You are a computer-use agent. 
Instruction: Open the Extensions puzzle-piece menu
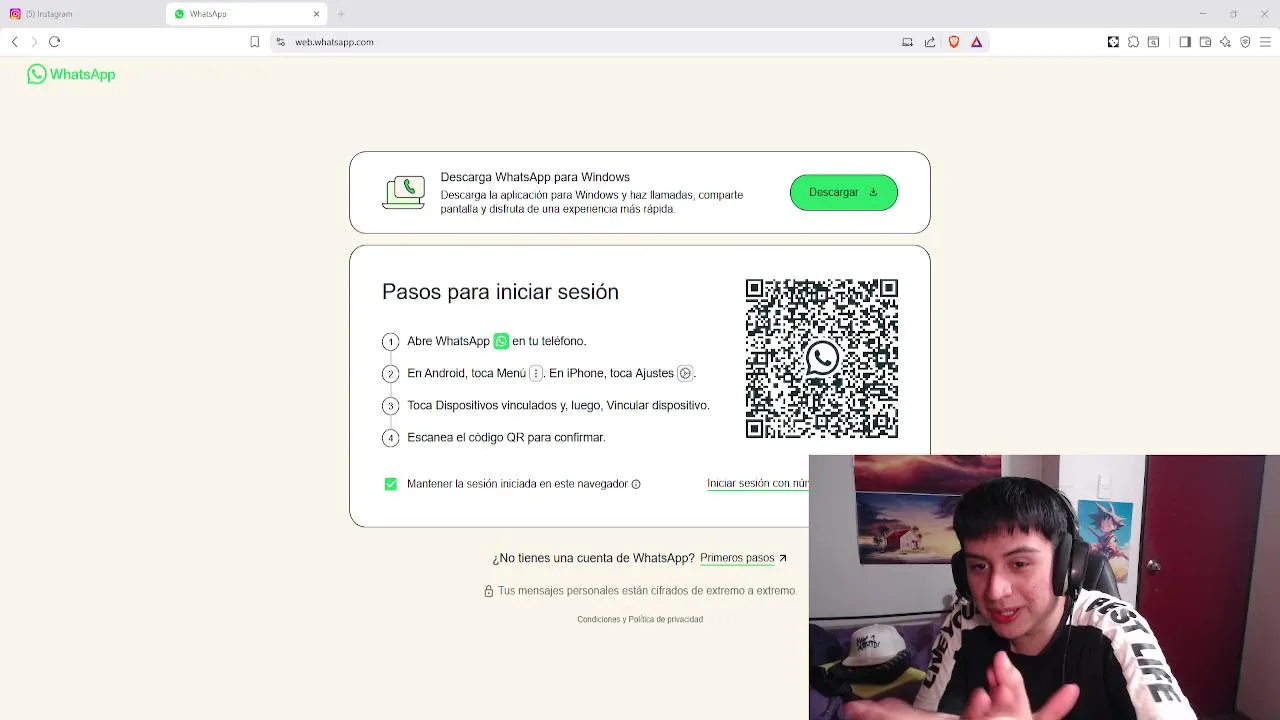[x=1133, y=42]
